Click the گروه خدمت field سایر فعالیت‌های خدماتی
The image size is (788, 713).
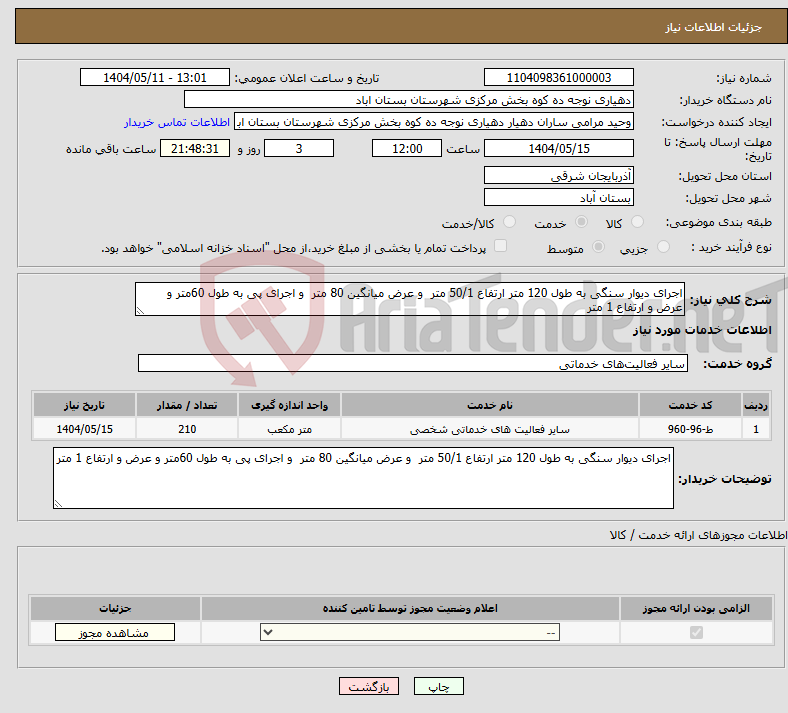click(413, 363)
